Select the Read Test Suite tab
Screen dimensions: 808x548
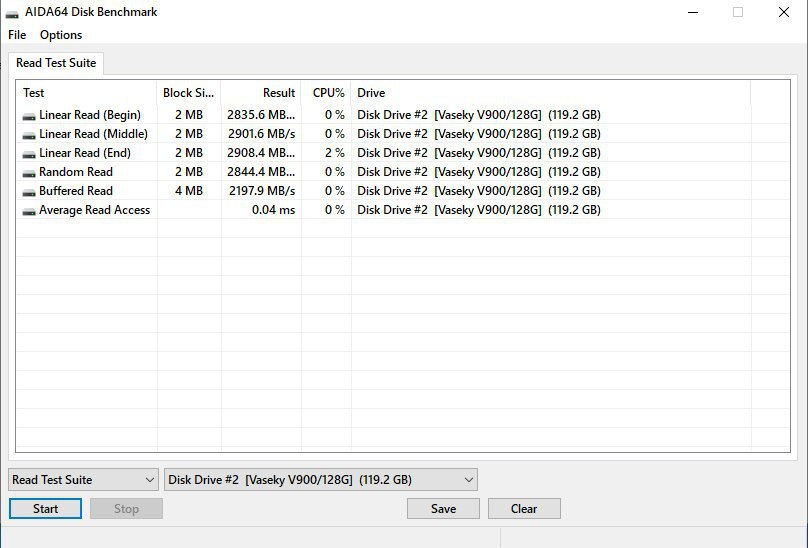56,63
